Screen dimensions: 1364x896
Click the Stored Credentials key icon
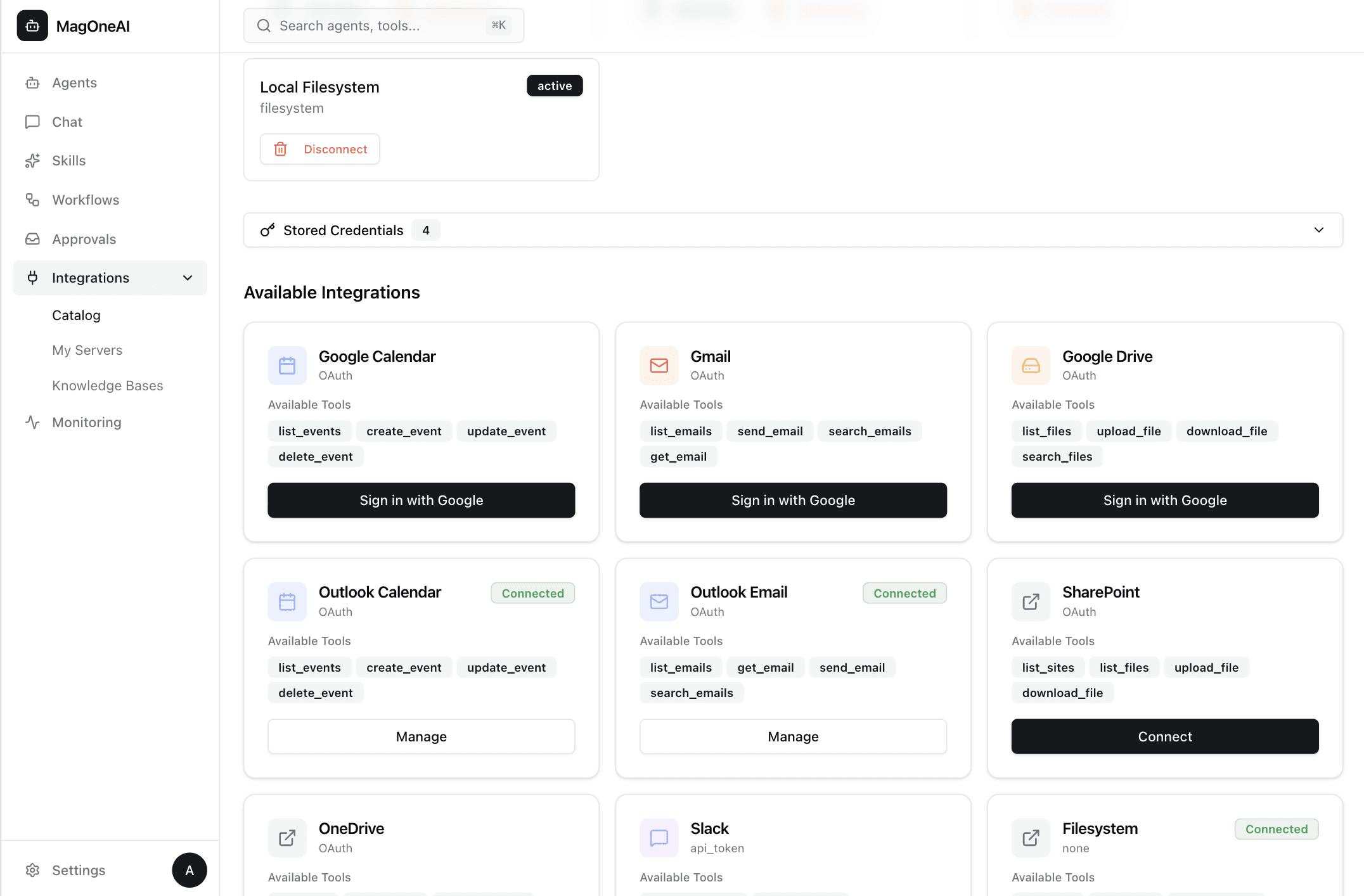click(267, 230)
